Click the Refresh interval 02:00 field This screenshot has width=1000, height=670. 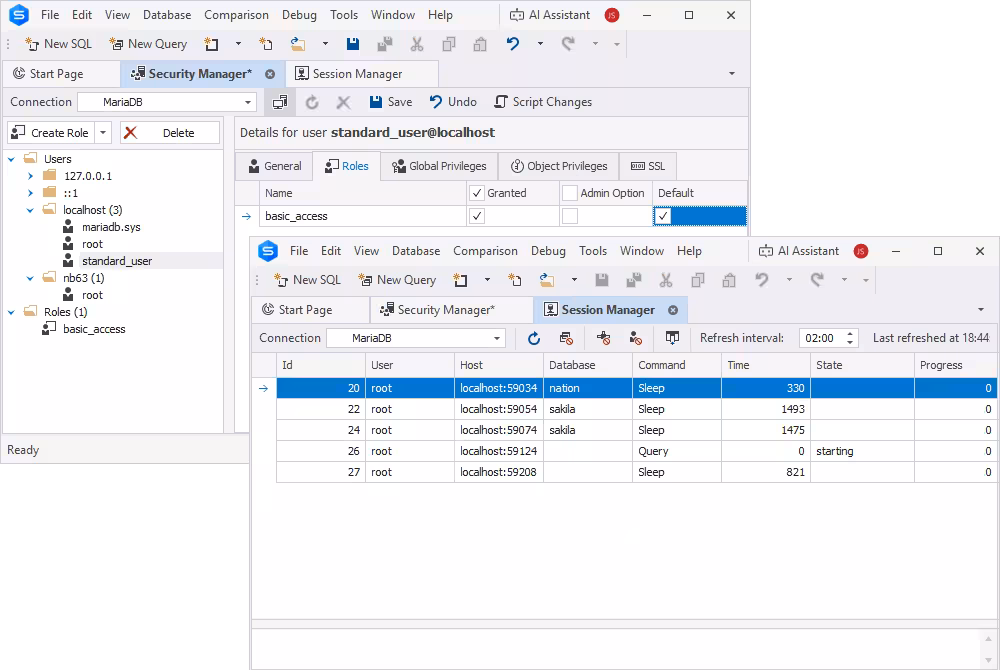click(x=821, y=338)
